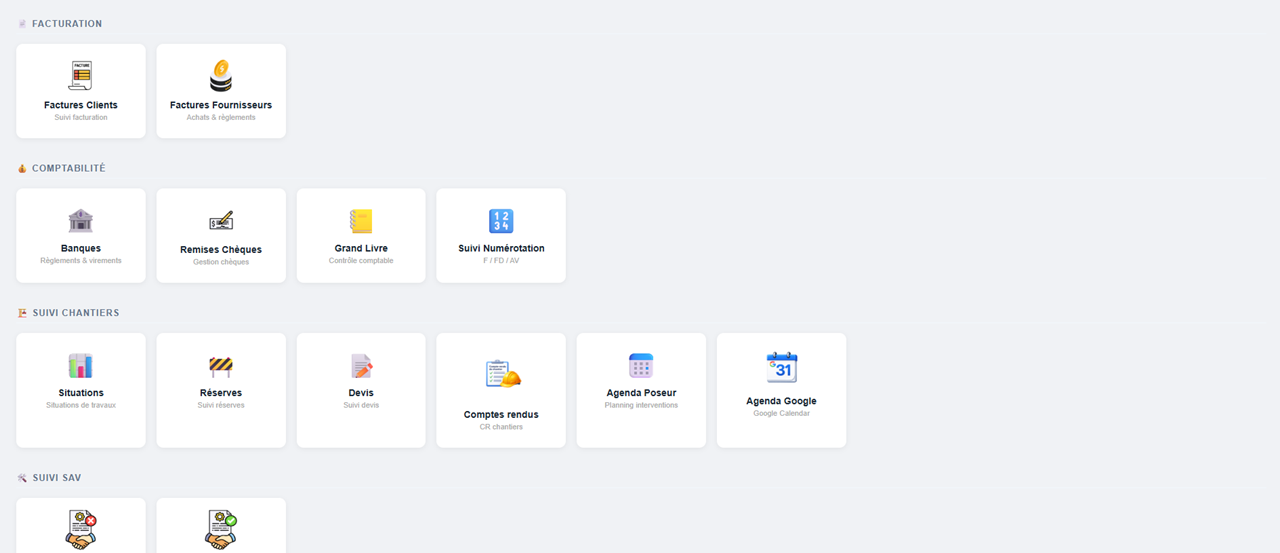Select the Factures Clients title text

[81, 105]
